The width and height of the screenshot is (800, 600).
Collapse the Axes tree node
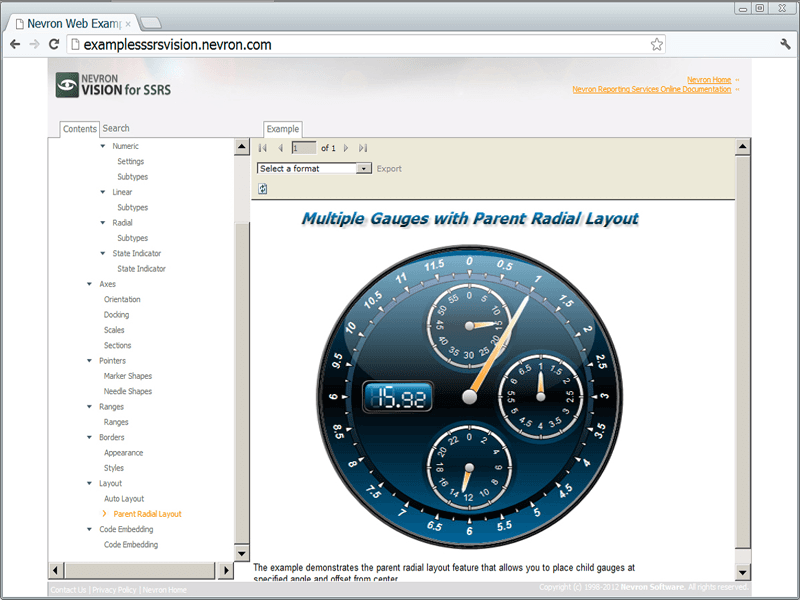pos(89,284)
